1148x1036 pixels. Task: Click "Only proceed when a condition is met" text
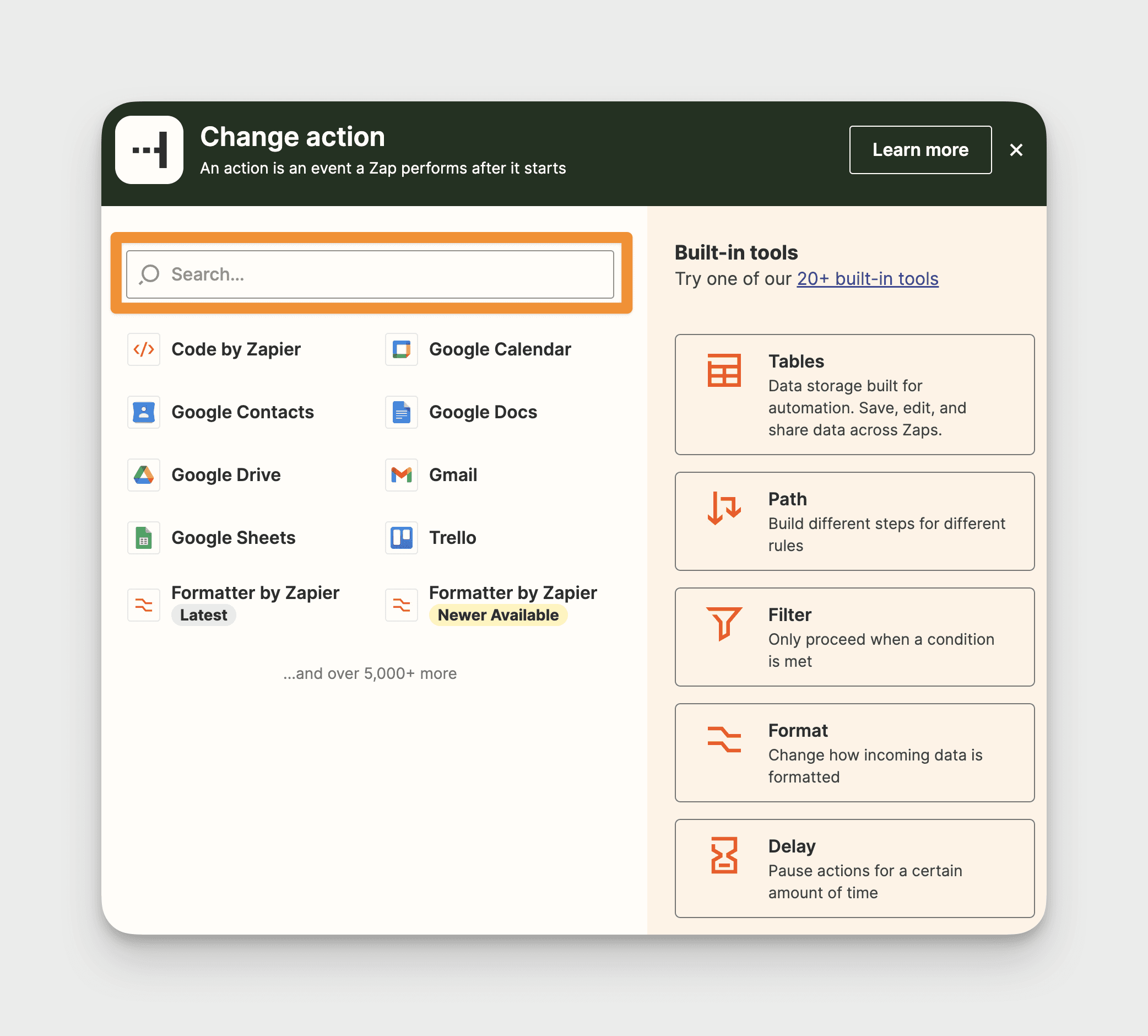pyautogui.click(x=881, y=650)
